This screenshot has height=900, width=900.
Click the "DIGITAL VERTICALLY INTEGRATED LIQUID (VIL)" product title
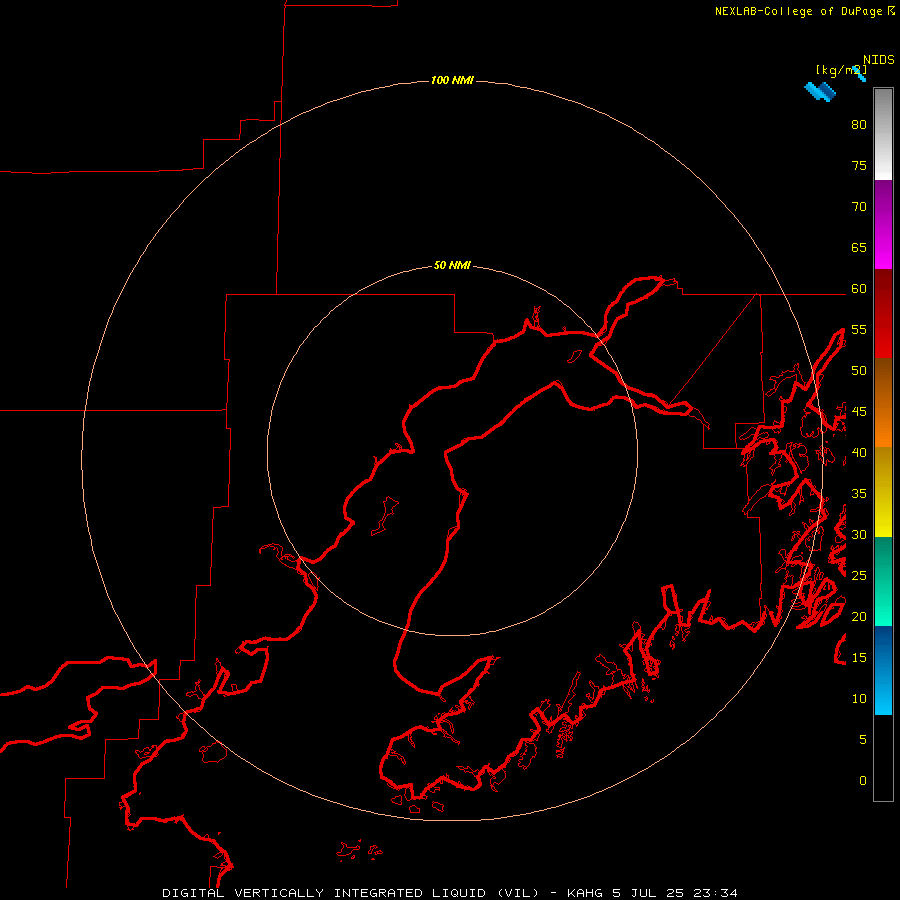(351, 893)
